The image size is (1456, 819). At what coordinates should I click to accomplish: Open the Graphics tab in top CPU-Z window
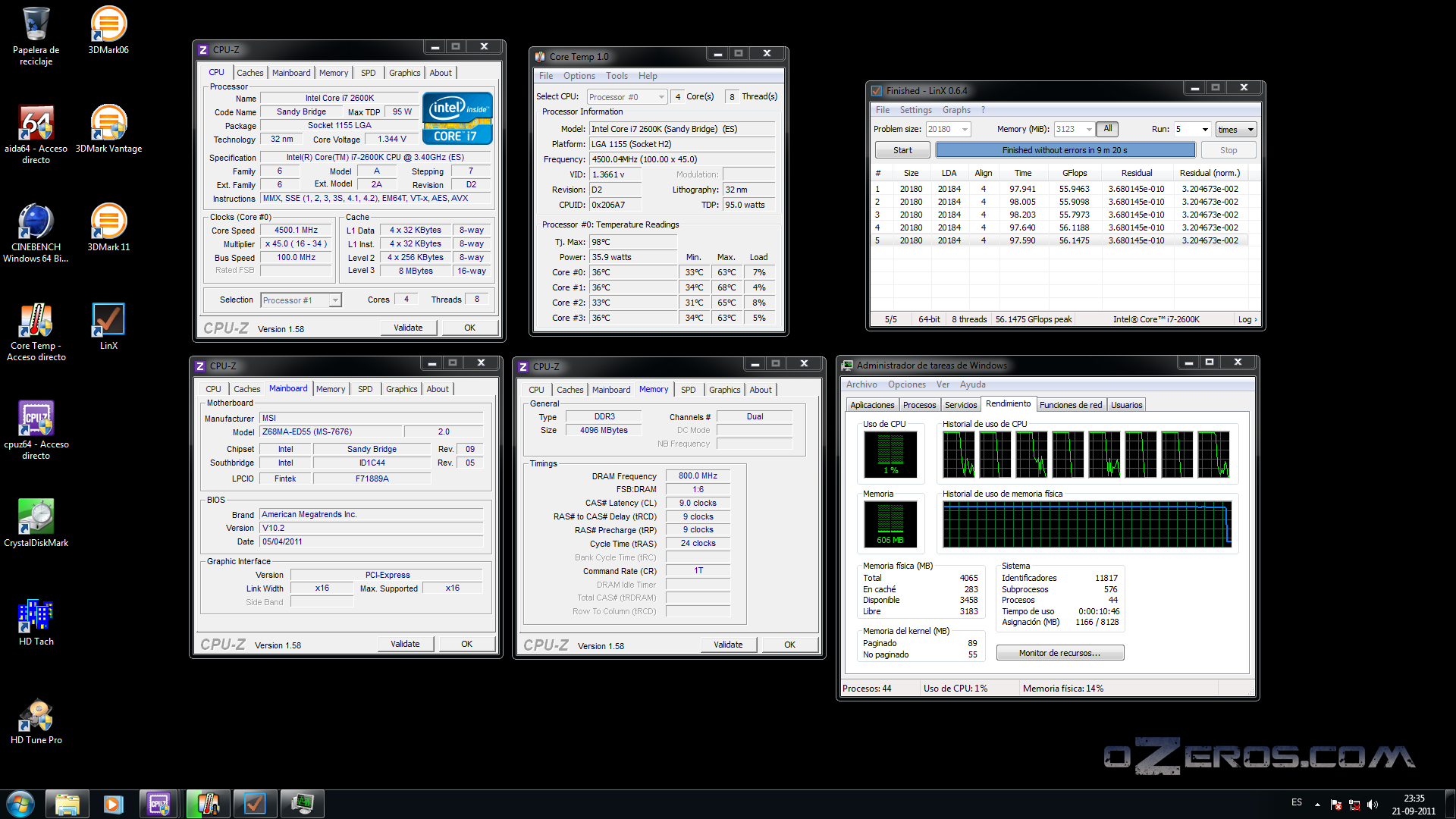[404, 73]
